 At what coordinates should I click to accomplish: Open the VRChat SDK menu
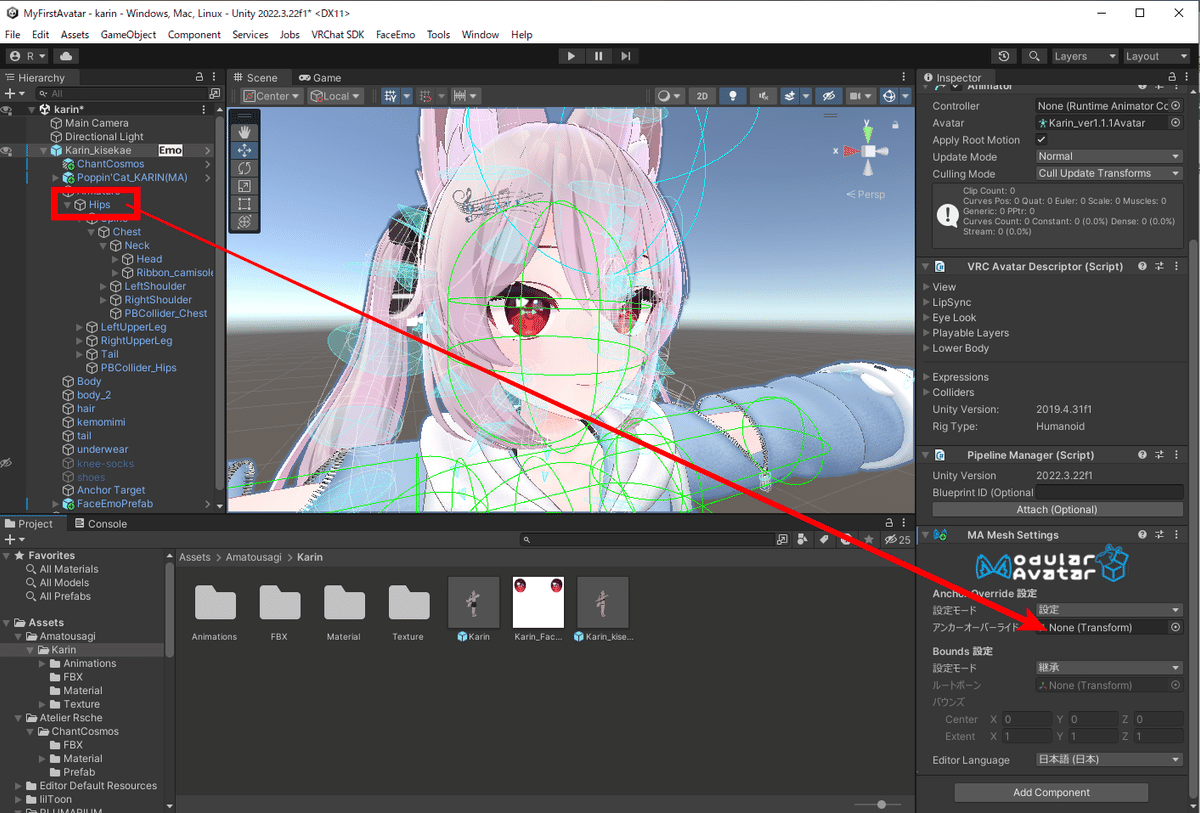click(338, 34)
